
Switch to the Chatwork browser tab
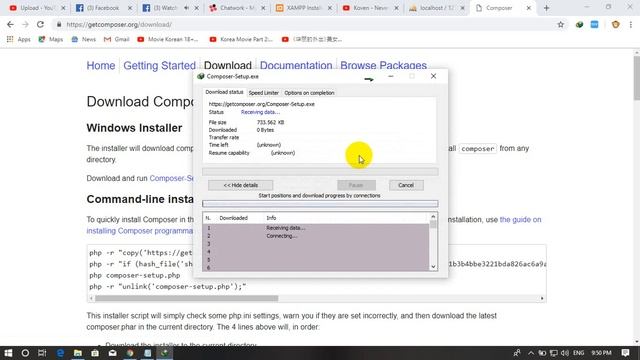click(237, 8)
